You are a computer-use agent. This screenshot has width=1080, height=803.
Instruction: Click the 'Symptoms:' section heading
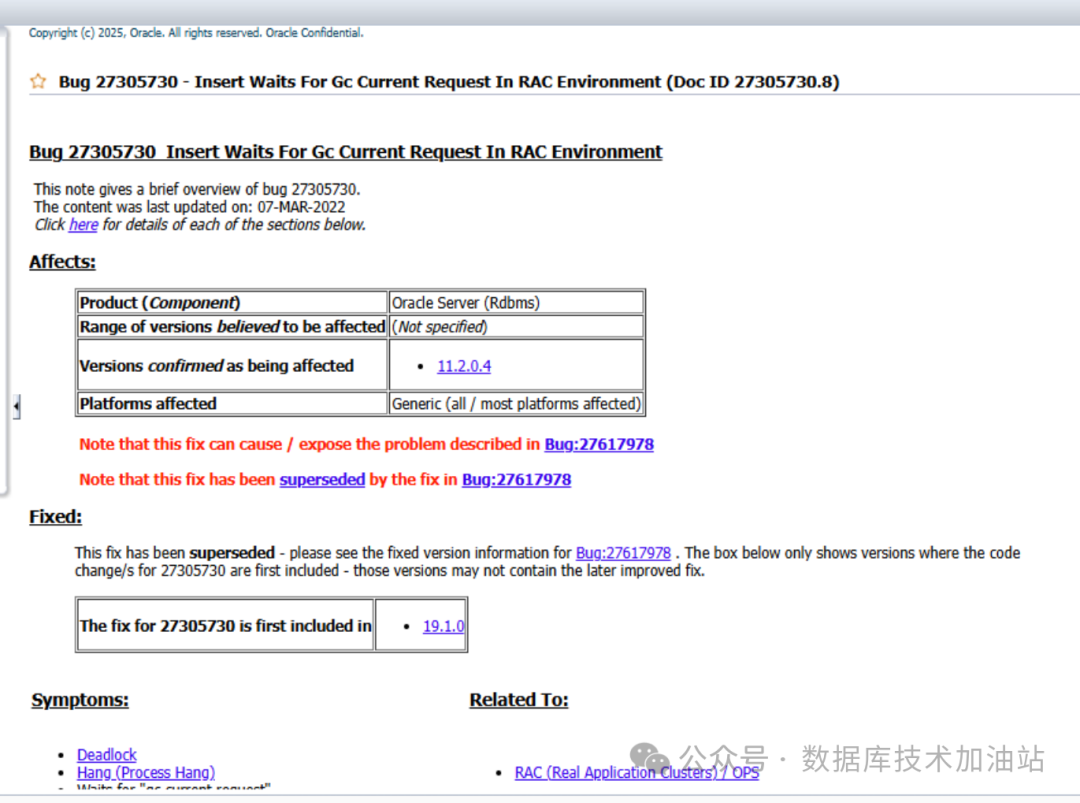point(80,700)
